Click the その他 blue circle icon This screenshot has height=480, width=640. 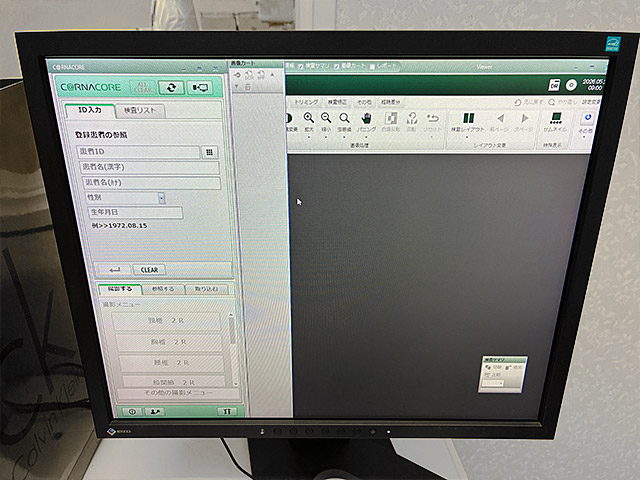click(587, 118)
